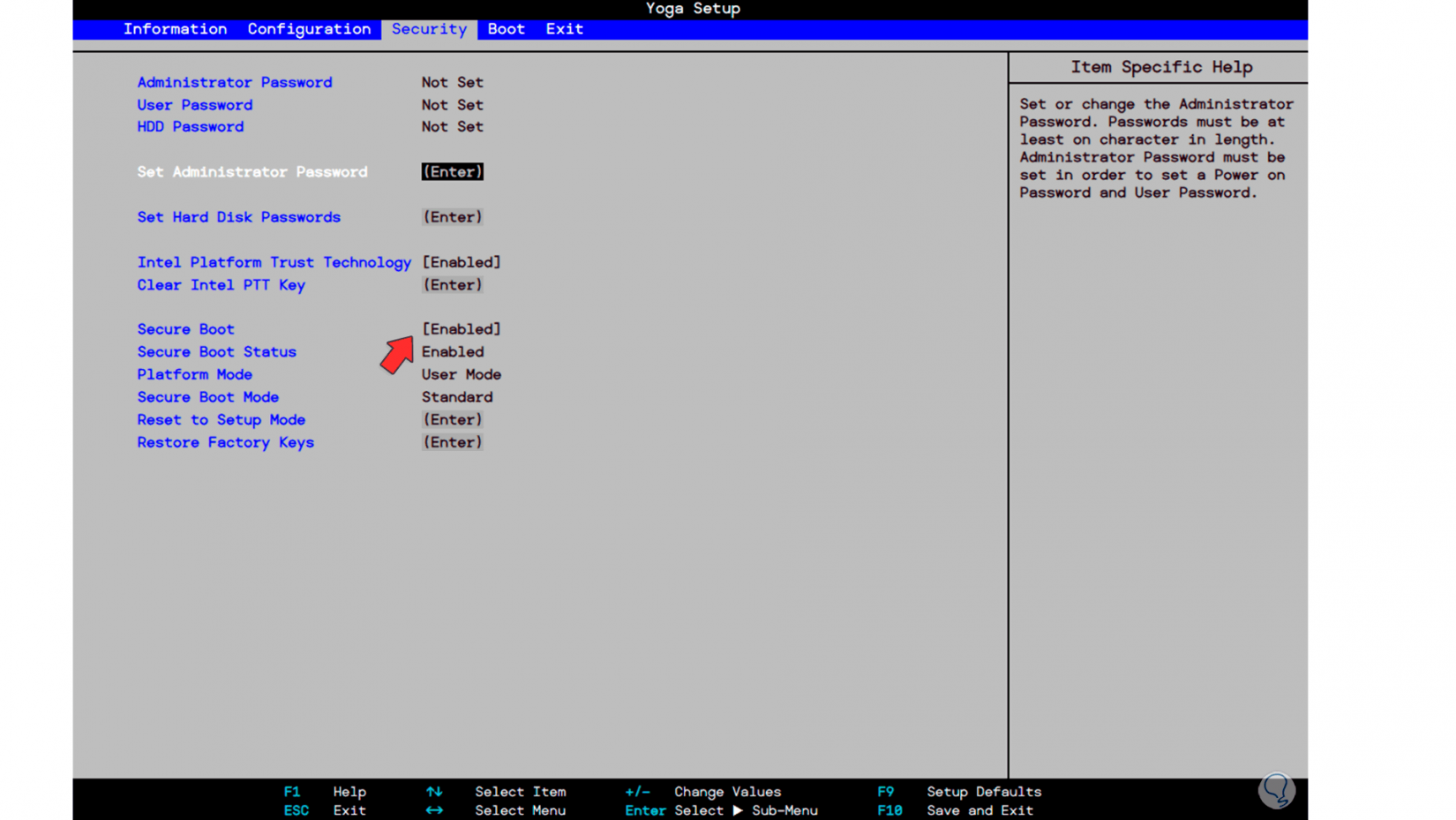Open Set Hard Disk Passwords entry
This screenshot has height=820, width=1456.
click(x=452, y=216)
